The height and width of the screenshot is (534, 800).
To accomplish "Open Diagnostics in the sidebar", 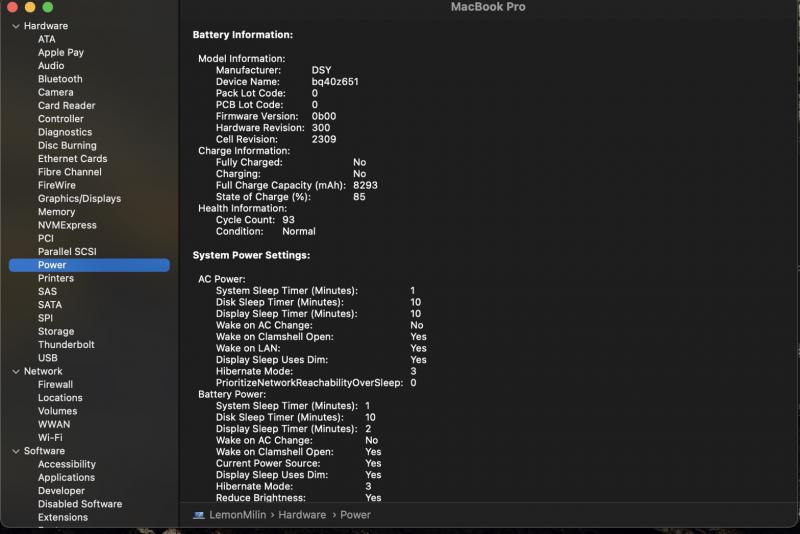I will [x=65, y=132].
